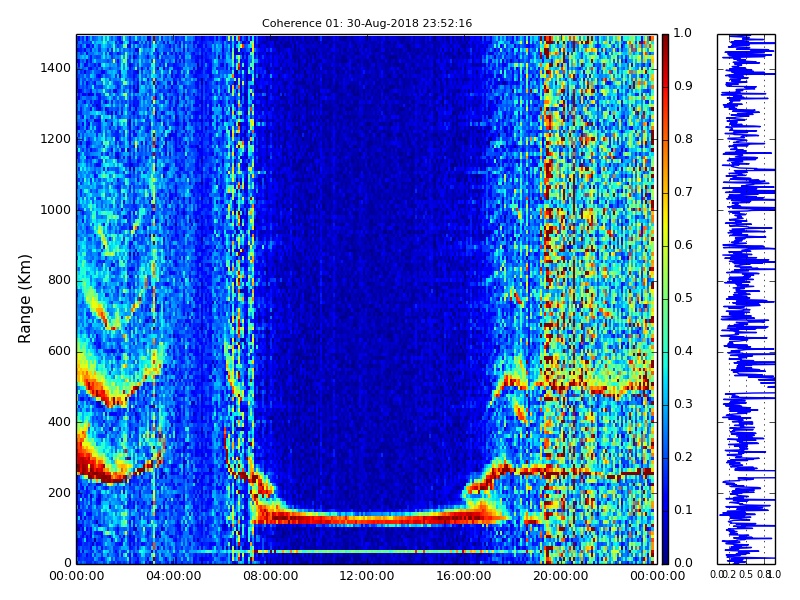The height and width of the screenshot is (600, 800).
Task: Click the 200 range tick label
Action: [x=60, y=493]
